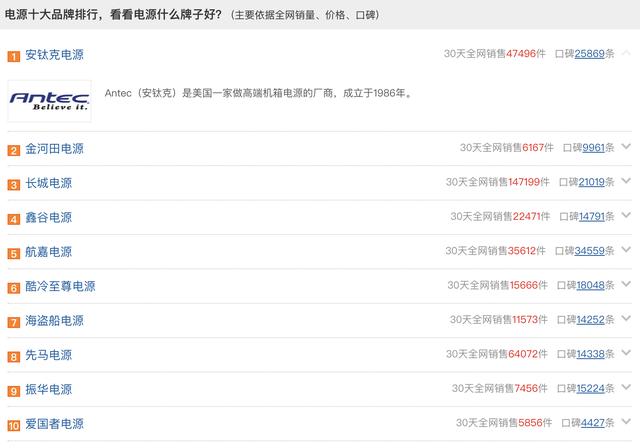Expand the 金河田电源 row chevron
Image resolution: width=640 pixels, height=448 pixels.
pyautogui.click(x=626, y=146)
